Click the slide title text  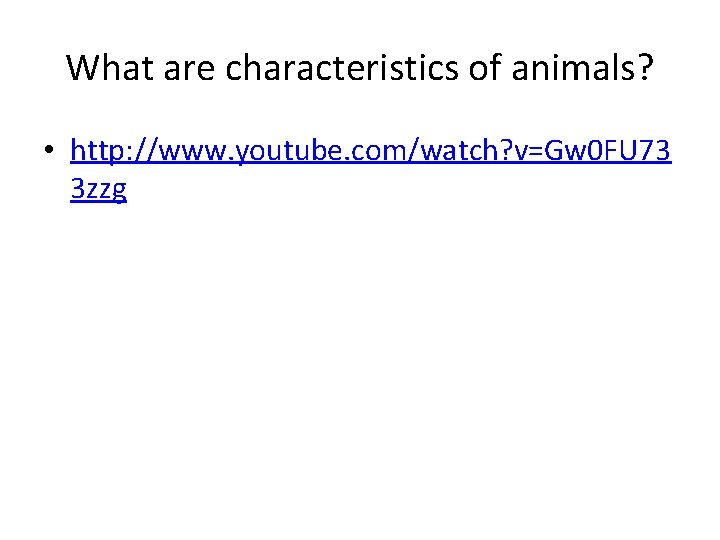(x=360, y=68)
